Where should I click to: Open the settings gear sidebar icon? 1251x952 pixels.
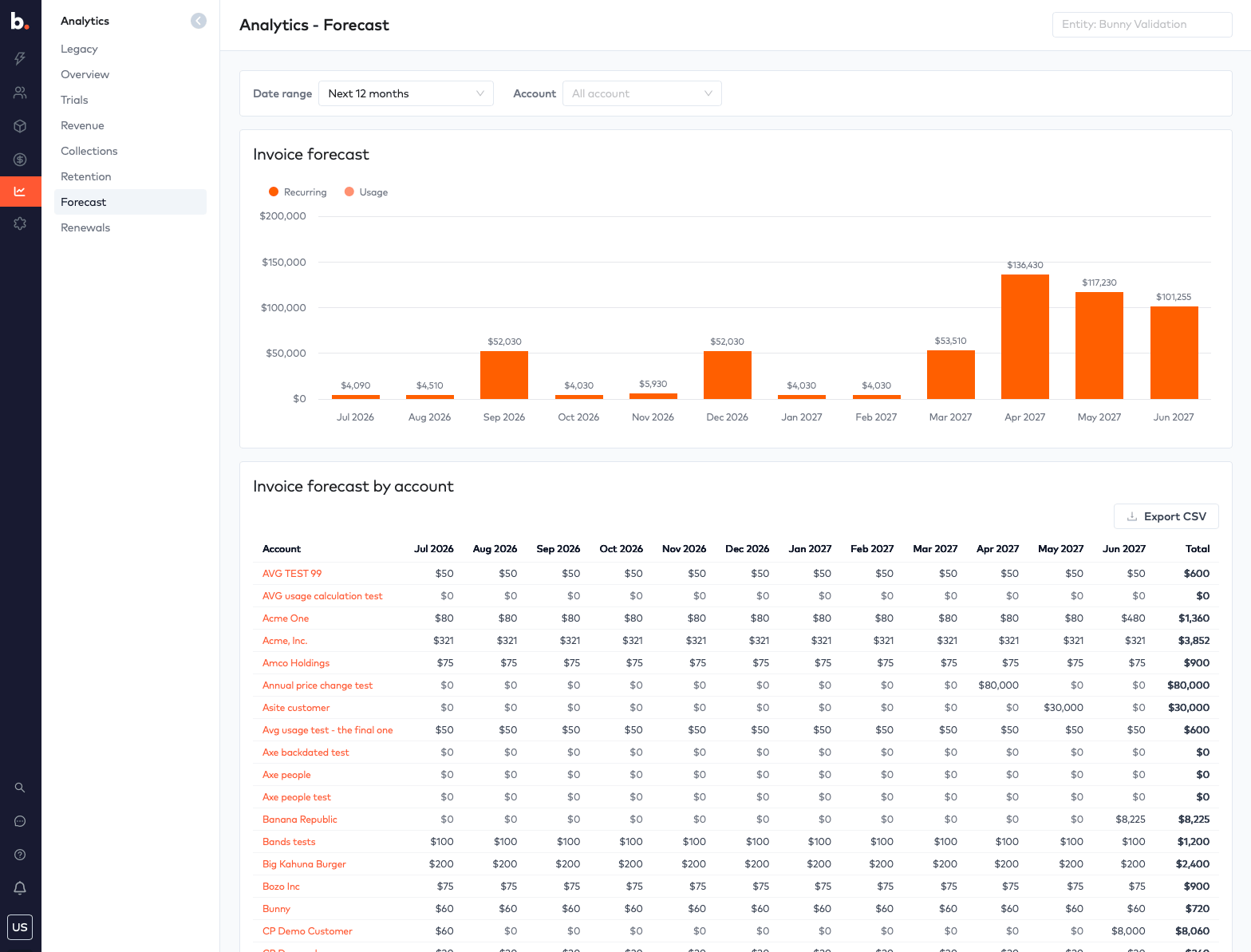tap(20, 223)
